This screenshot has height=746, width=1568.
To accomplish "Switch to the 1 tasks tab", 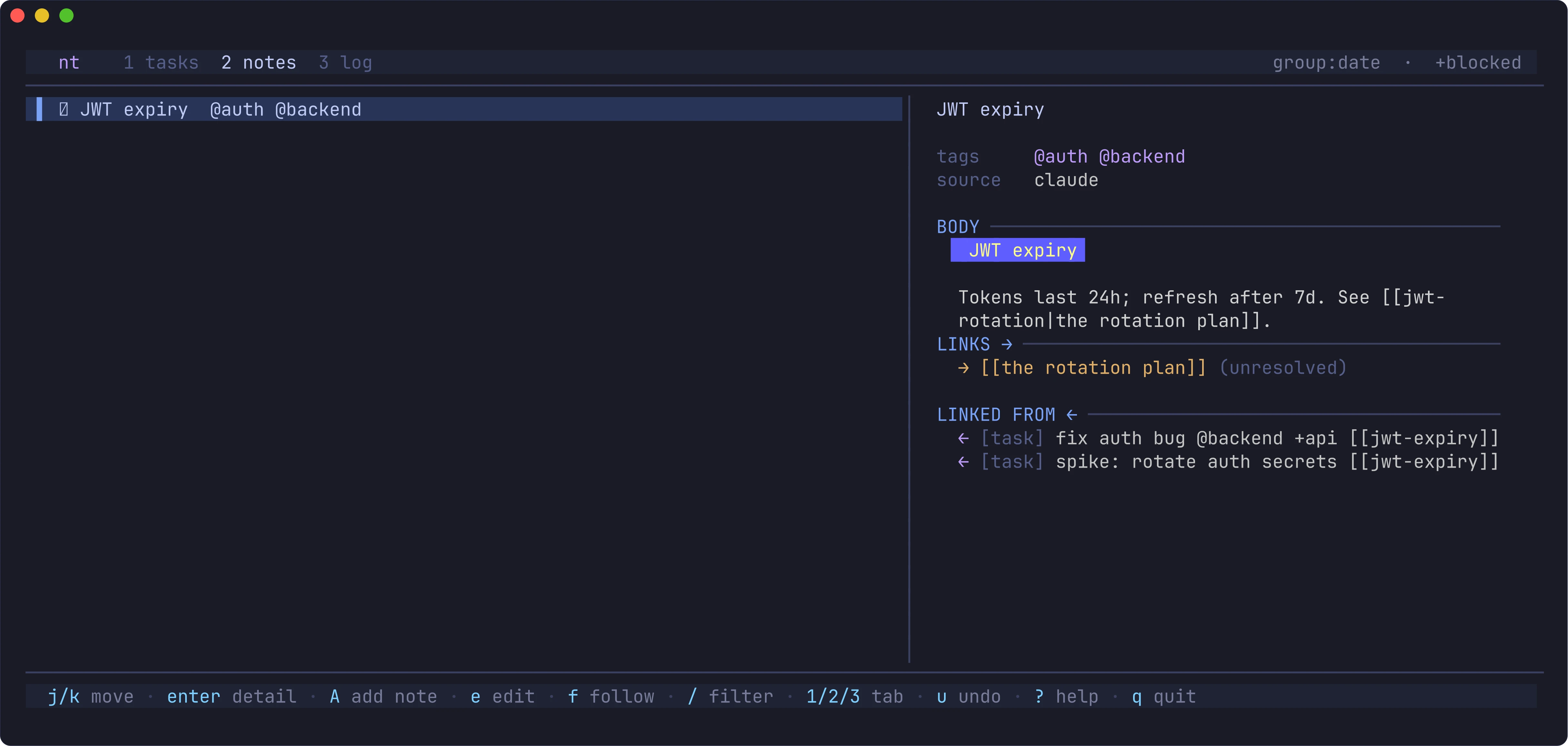I will click(161, 63).
